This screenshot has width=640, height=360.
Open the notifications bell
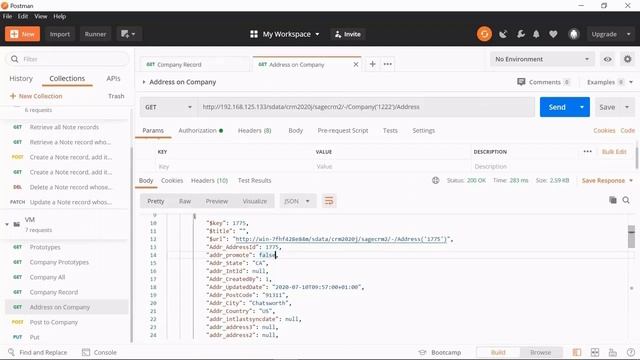536,34
